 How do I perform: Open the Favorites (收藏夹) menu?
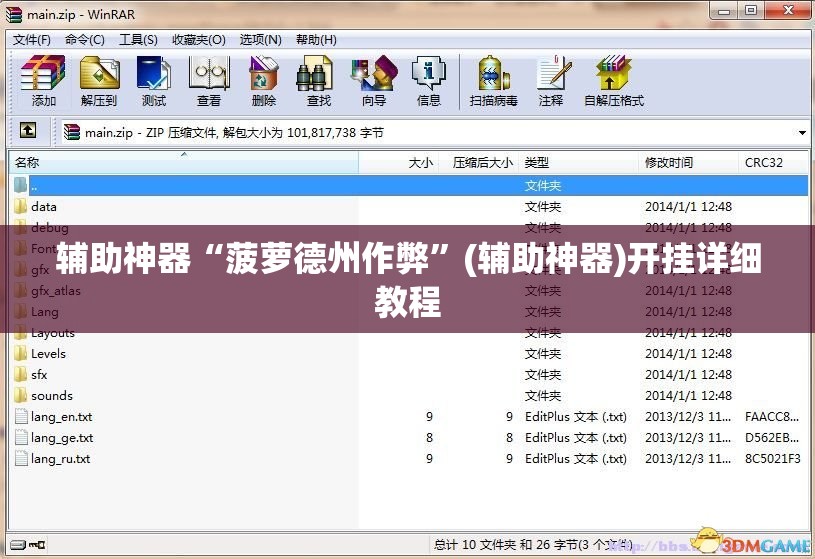[199, 40]
